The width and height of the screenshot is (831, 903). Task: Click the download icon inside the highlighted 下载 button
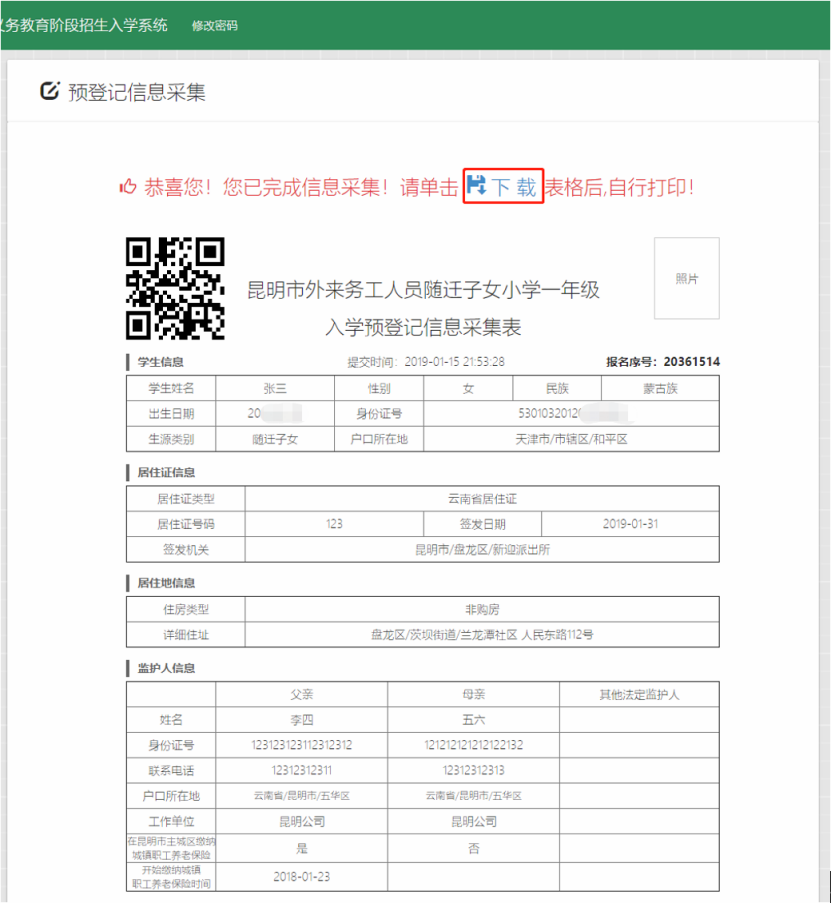tap(478, 185)
